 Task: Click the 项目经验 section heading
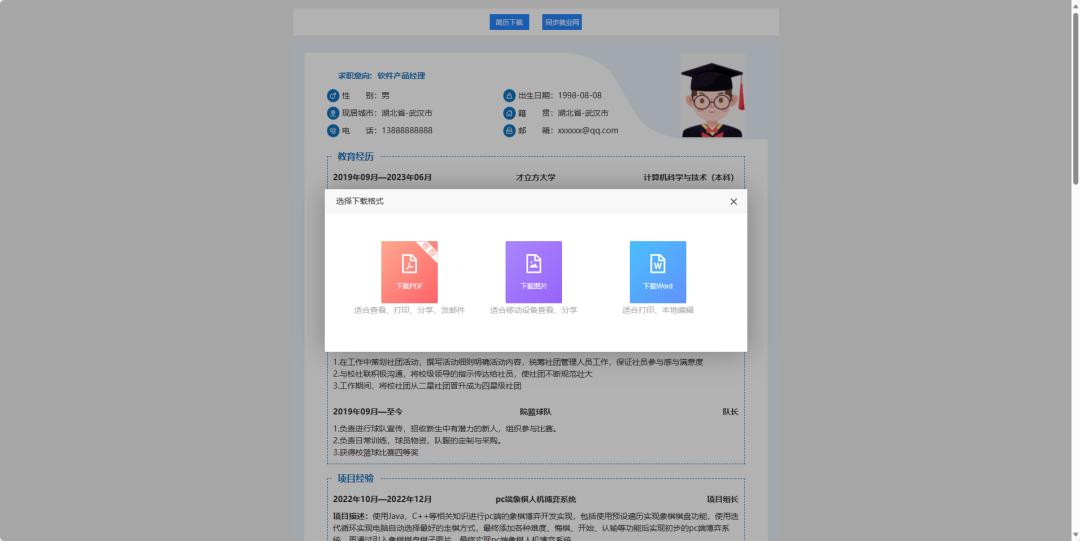coord(355,479)
